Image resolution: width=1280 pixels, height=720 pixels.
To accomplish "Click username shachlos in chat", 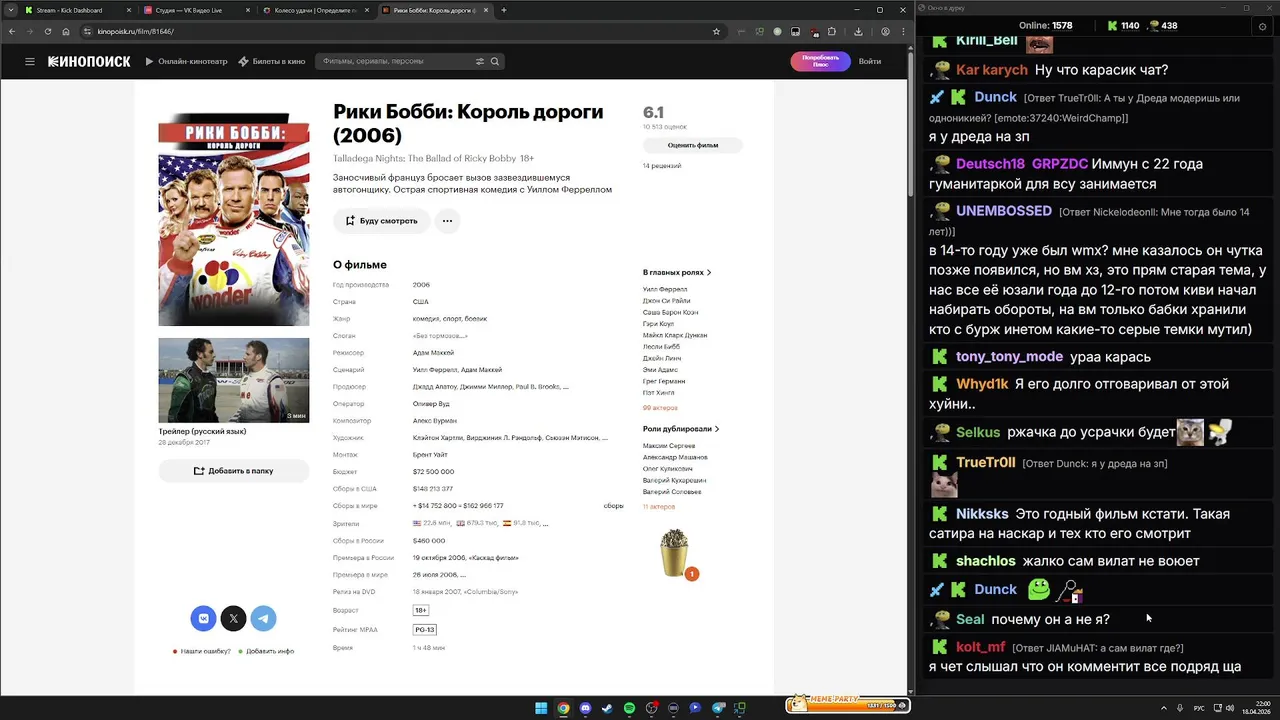I will [x=985, y=561].
